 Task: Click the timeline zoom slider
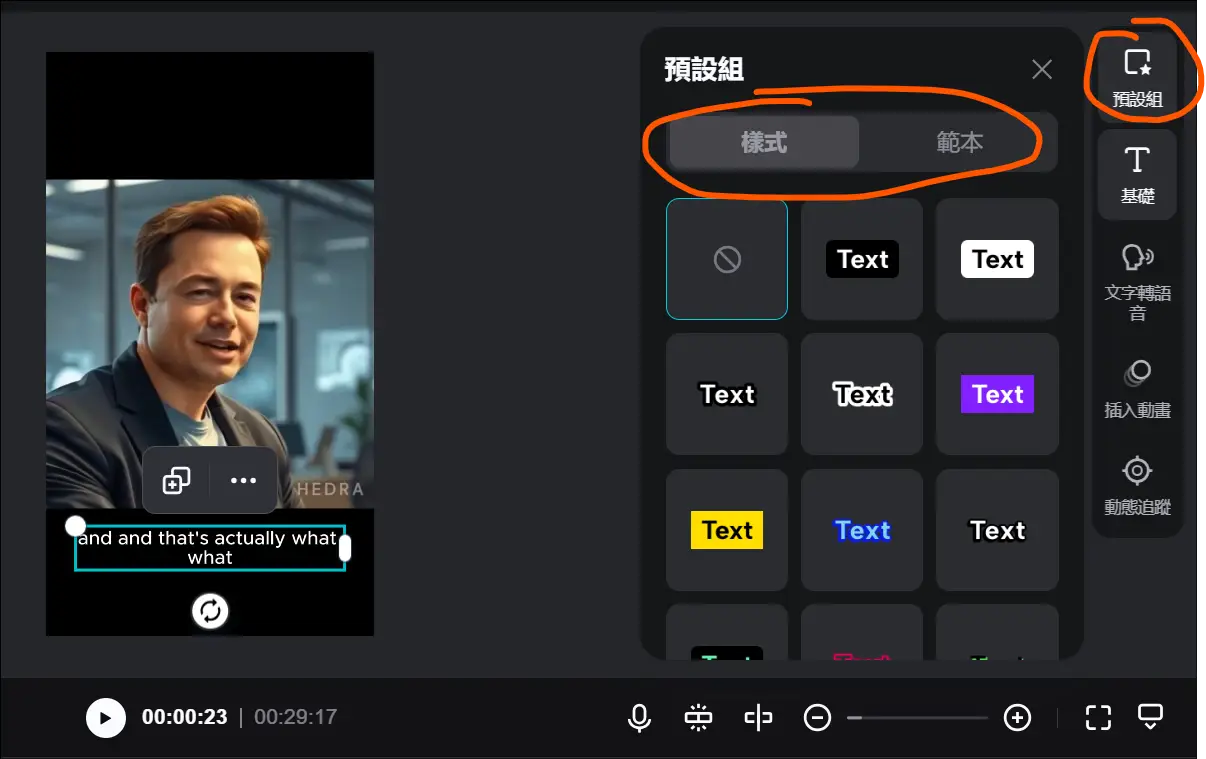[x=917, y=717]
